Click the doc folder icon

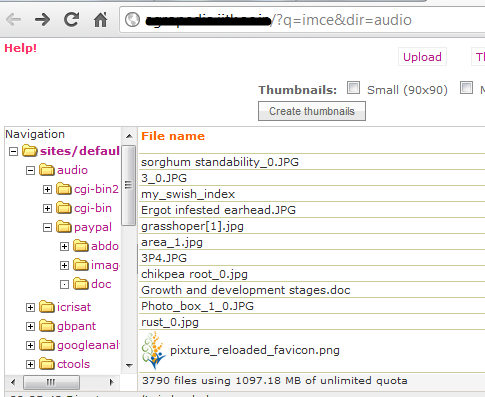point(81,284)
